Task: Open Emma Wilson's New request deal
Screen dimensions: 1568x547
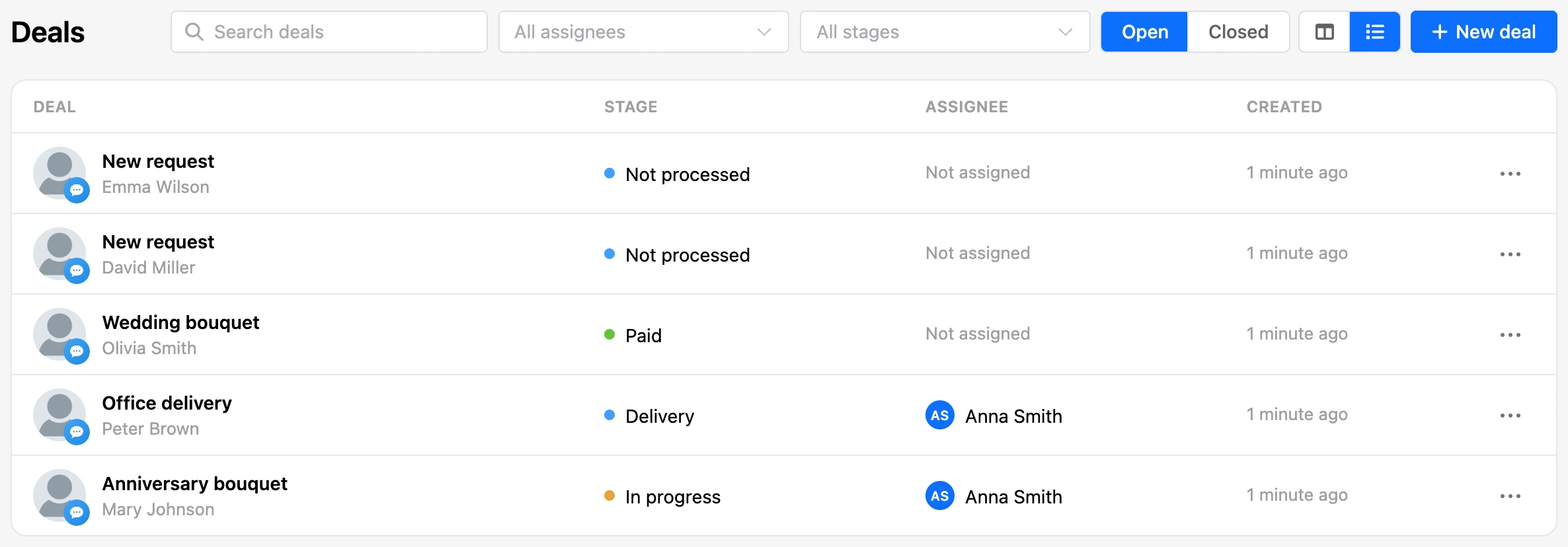Action: pos(158,161)
